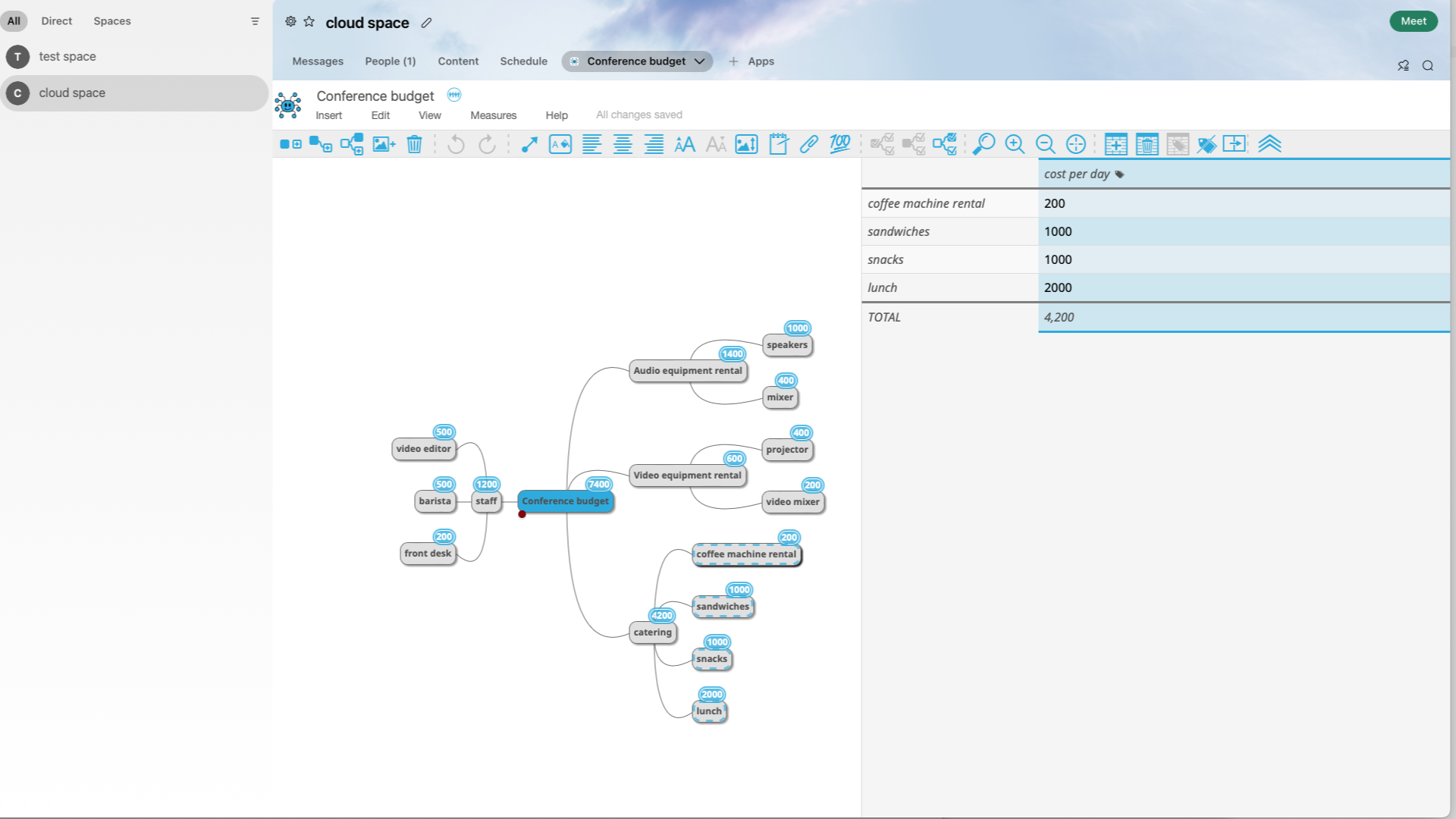This screenshot has width=1456, height=819.
Task: Decrease font size with grey AA icon
Action: tap(716, 144)
